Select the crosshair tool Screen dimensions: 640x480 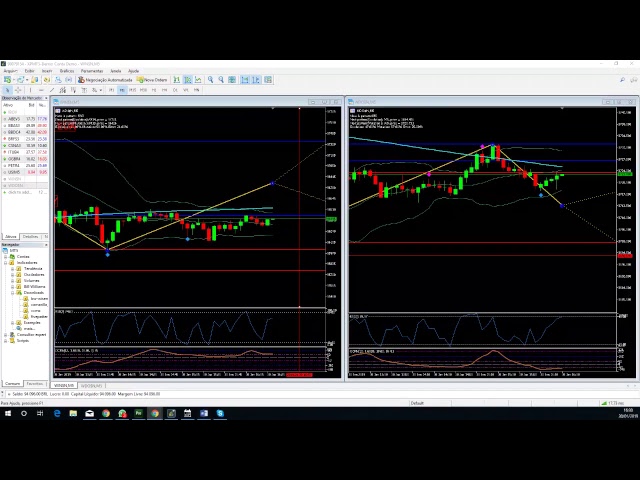(x=18, y=90)
